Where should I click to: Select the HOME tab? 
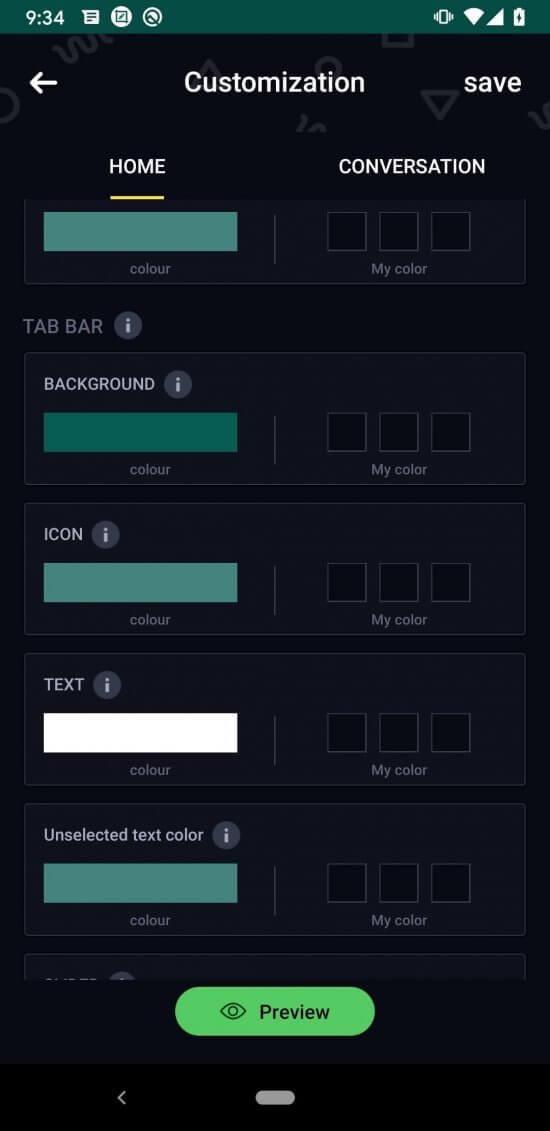click(x=137, y=167)
